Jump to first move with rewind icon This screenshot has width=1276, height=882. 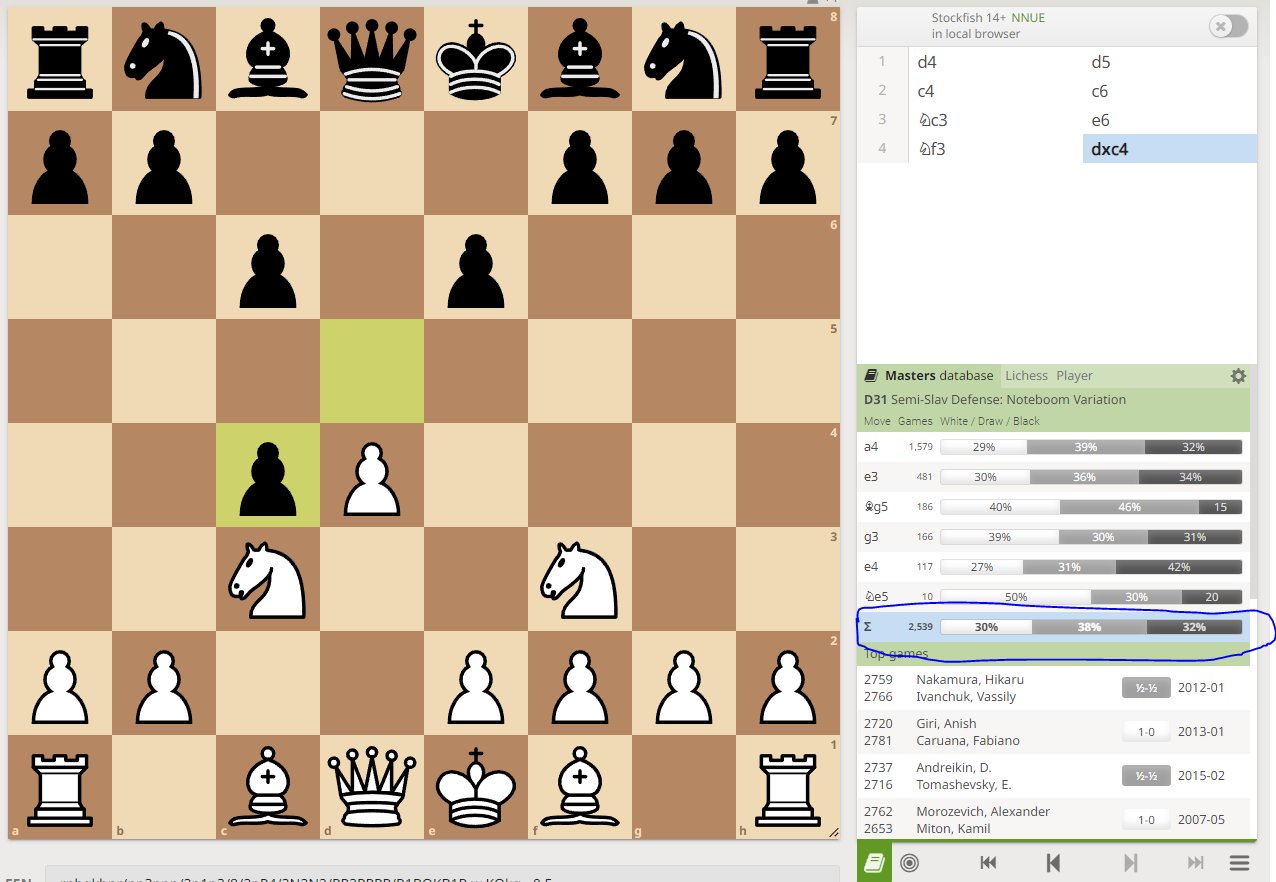(988, 861)
